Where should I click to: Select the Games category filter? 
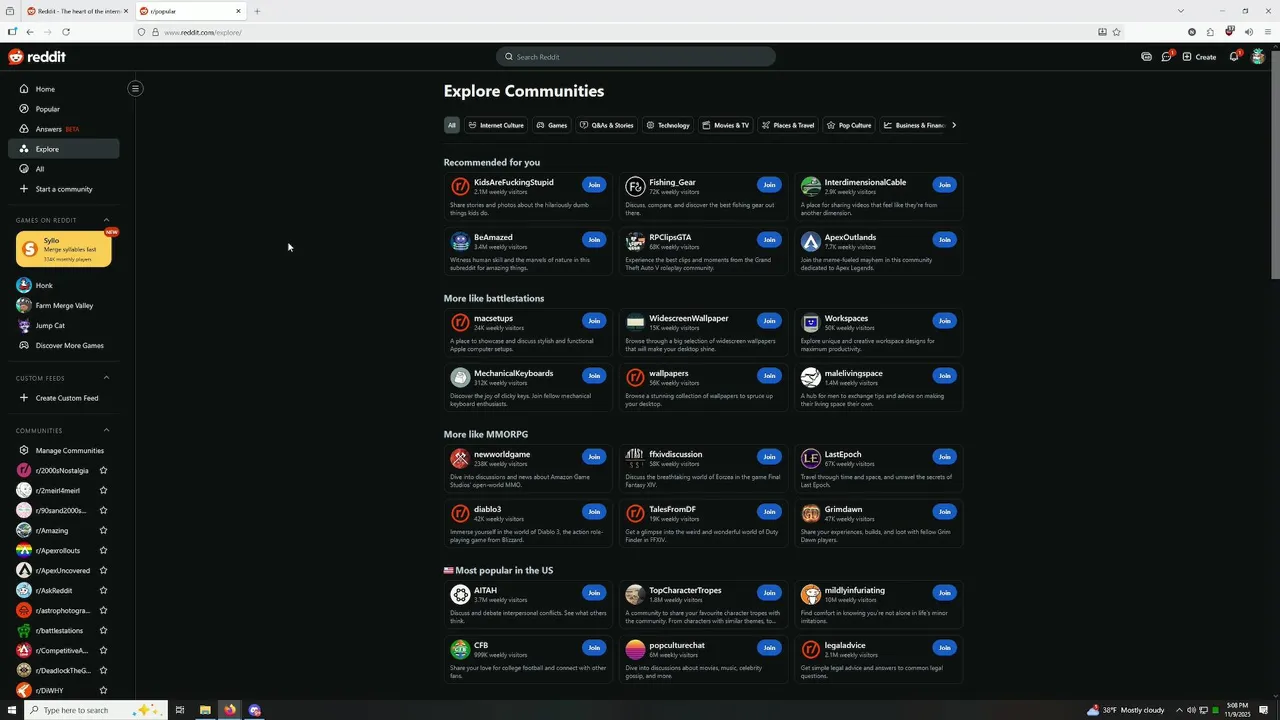point(552,125)
